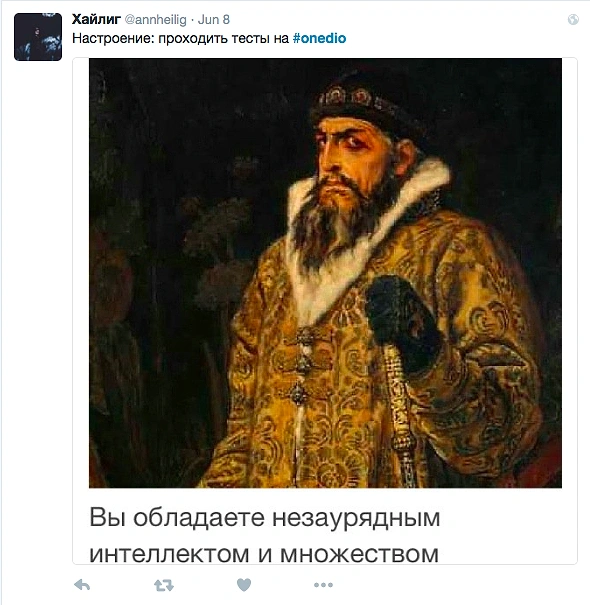The height and width of the screenshot is (605, 590).
Task: Open card headline 'Вы обладаете незаурядным'
Action: pos(265,517)
